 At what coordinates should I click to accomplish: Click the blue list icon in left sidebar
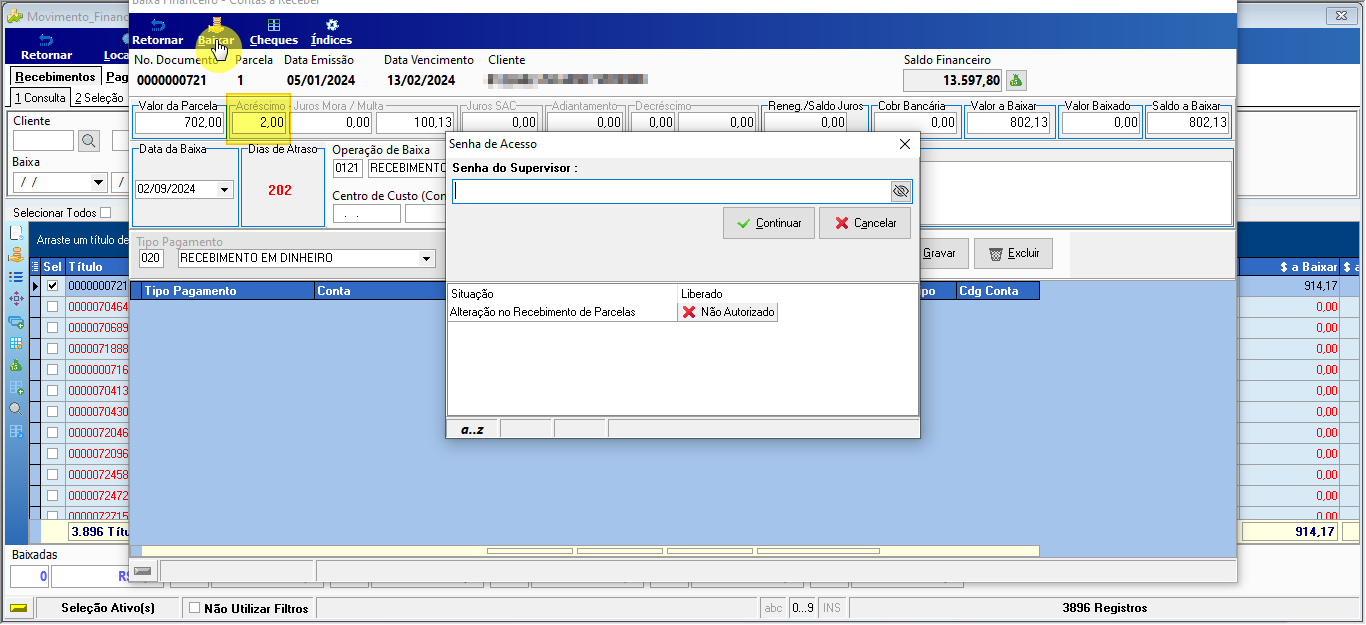point(16,277)
